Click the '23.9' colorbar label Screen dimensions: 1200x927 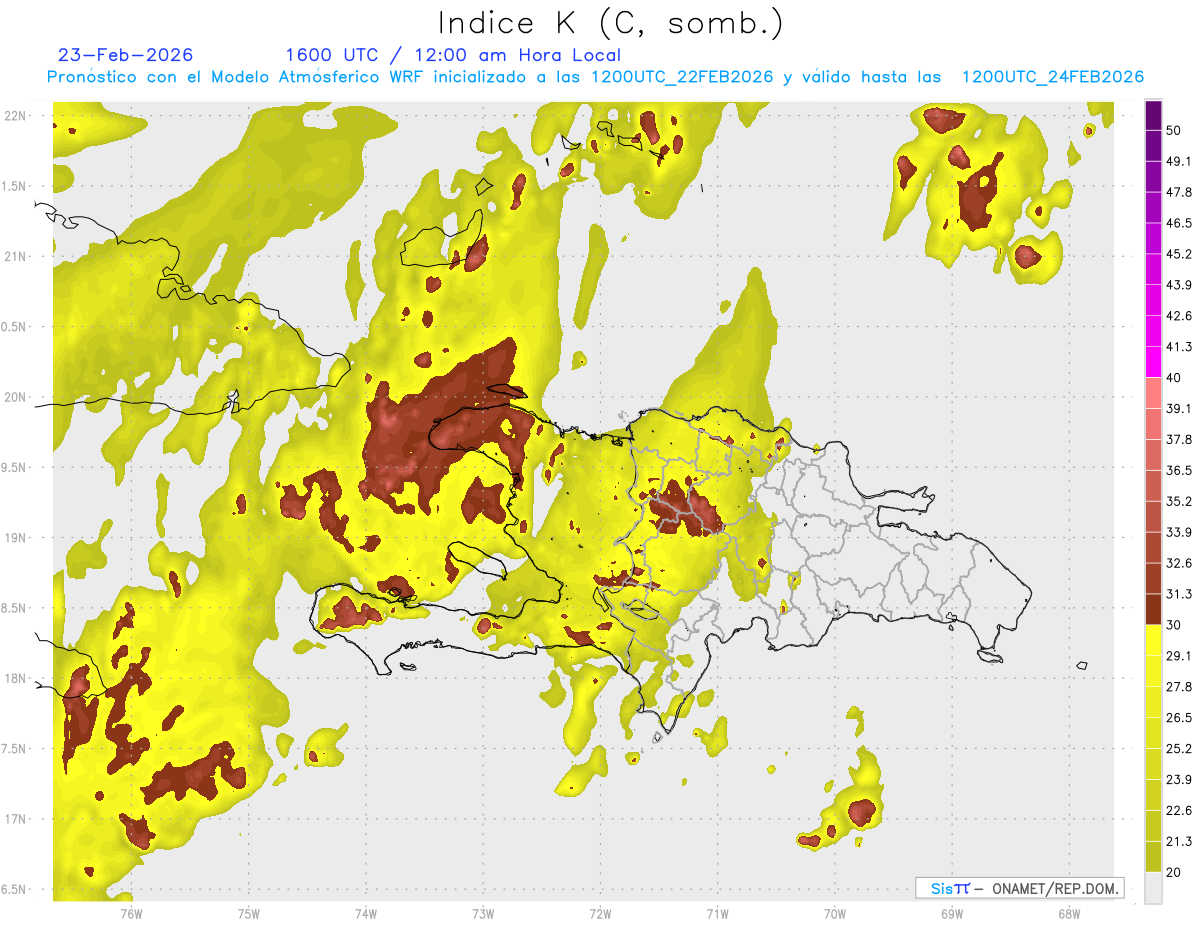click(1180, 779)
